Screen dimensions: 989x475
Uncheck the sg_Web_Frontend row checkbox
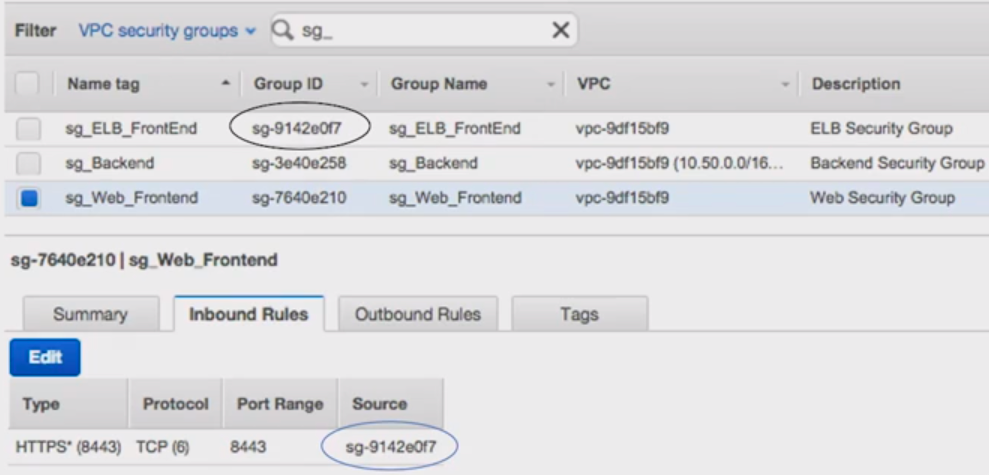[x=28, y=199]
